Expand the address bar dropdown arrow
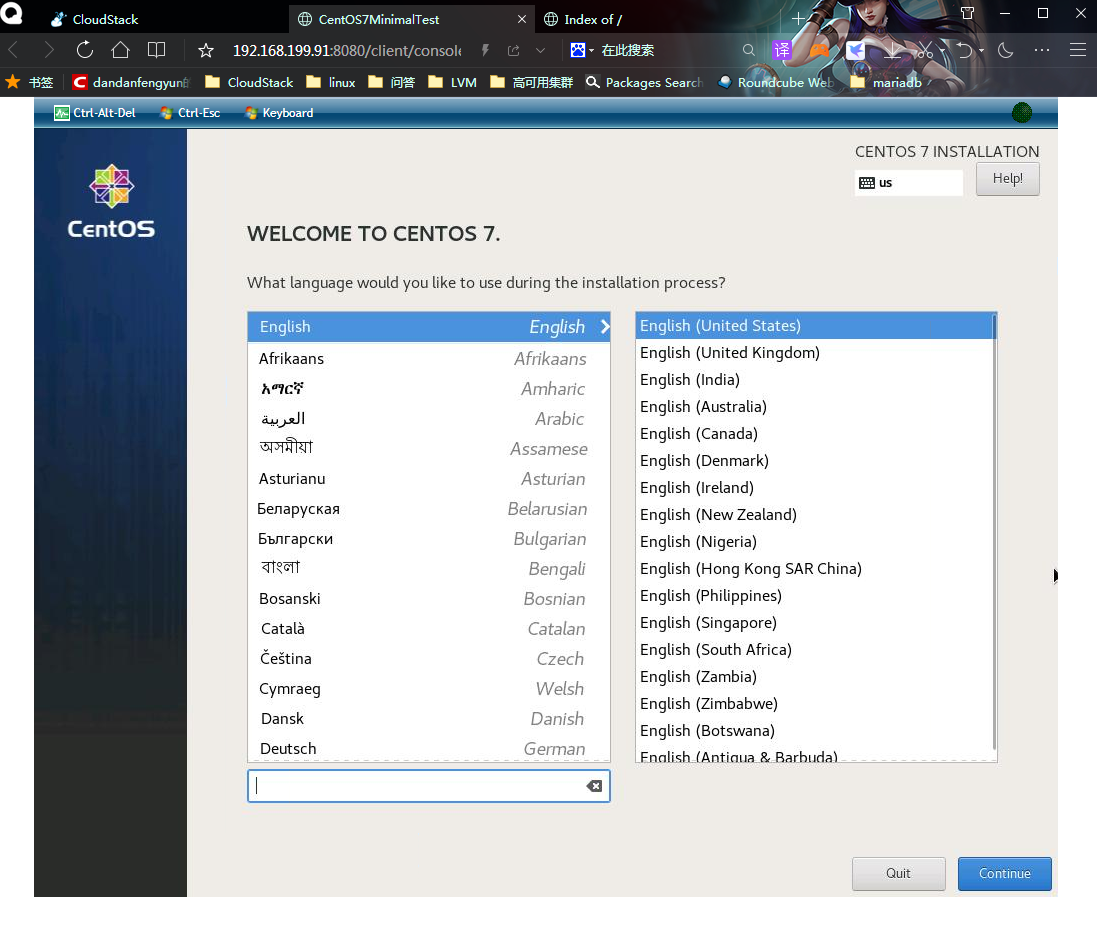Viewport: 1097px width, 943px height. point(540,50)
